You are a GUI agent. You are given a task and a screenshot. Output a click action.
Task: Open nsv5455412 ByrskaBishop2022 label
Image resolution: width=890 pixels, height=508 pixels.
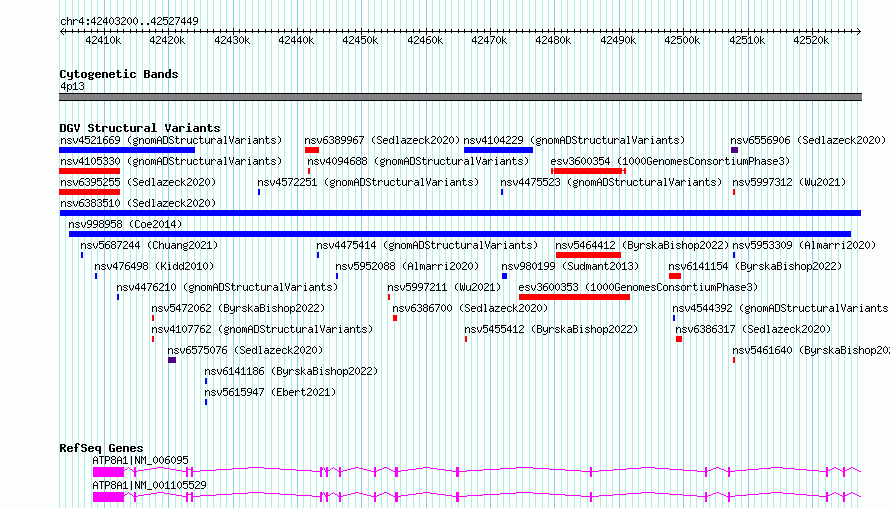tap(551, 329)
